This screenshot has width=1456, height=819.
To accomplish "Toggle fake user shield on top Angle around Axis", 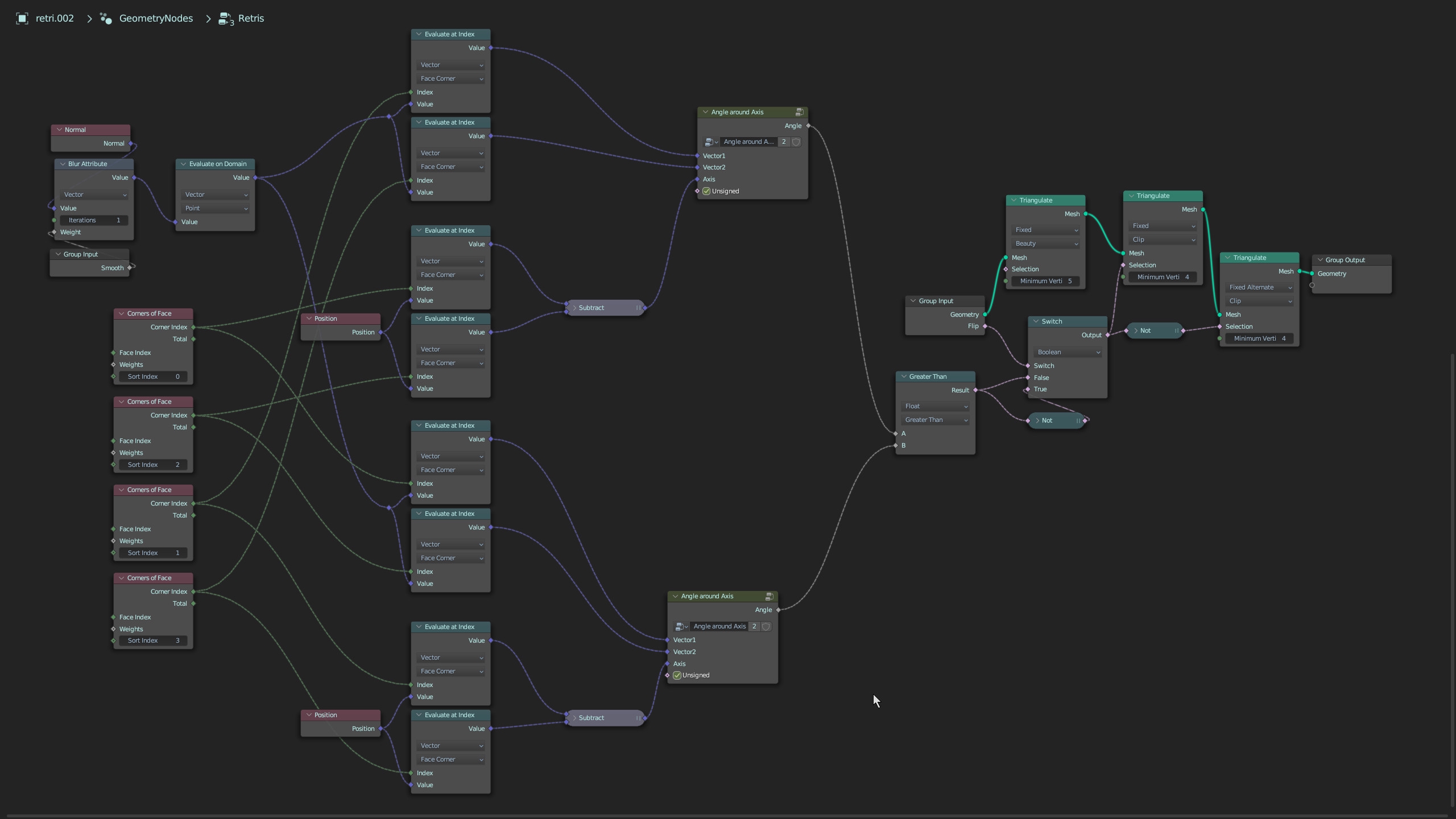I will 796,142.
